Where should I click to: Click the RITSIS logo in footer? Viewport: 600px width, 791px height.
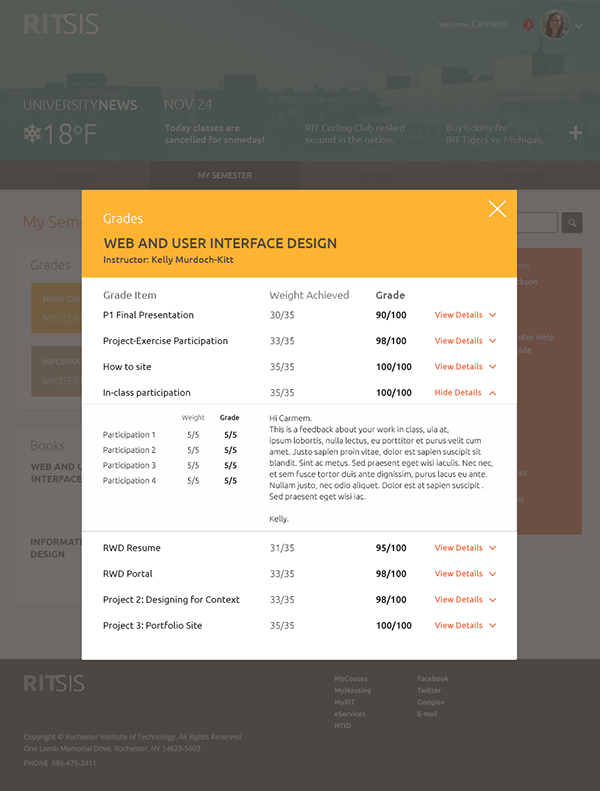coord(54,684)
